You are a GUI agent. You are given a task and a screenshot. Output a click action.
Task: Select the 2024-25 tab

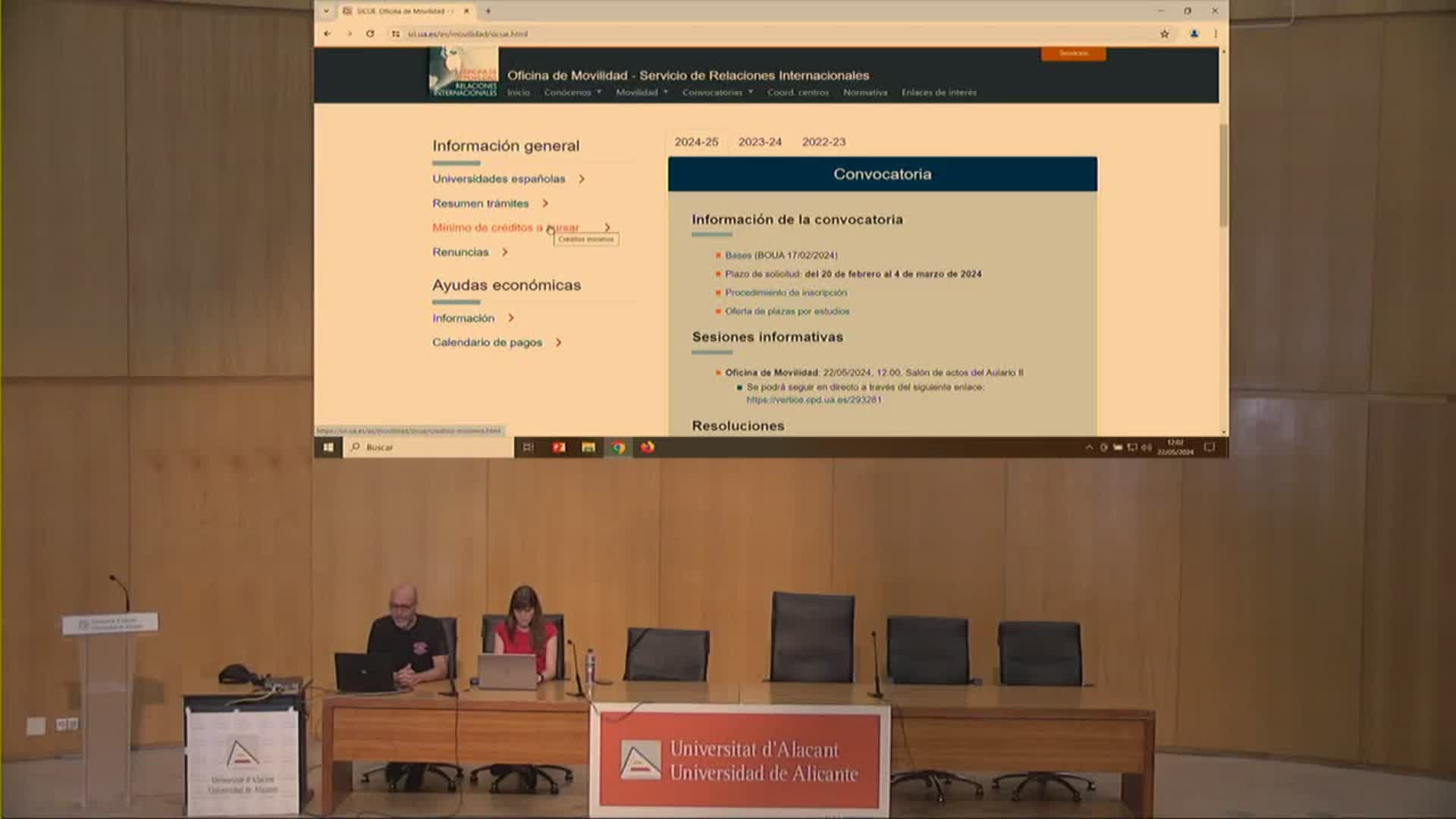[696, 142]
